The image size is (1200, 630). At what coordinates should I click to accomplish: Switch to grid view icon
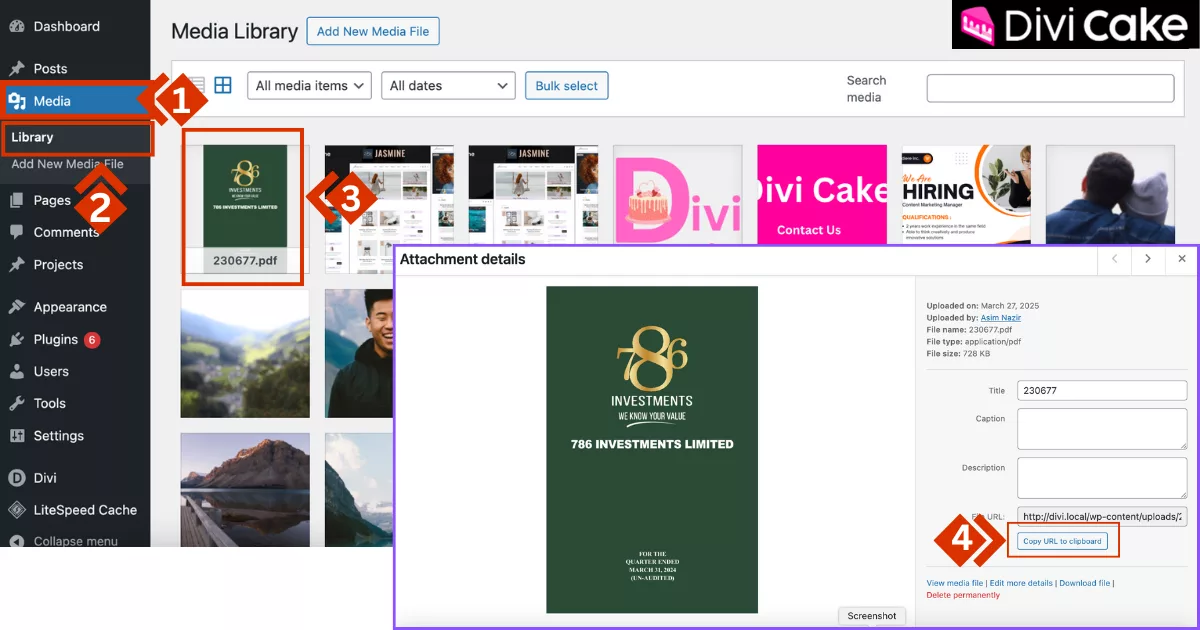pos(223,85)
